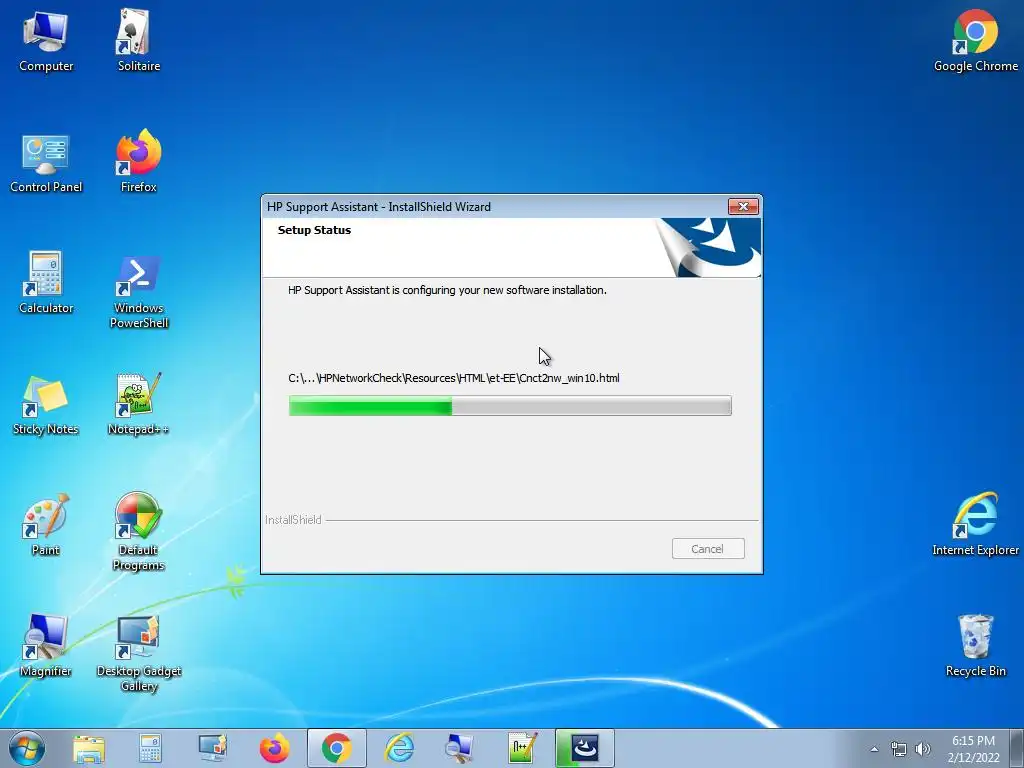1024x768 pixels.
Task: Open Calculator from the taskbar
Action: [x=150, y=748]
